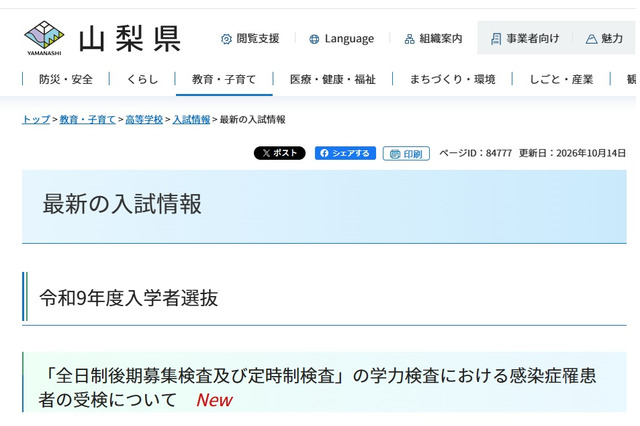This screenshot has height=426, width=640.
Task: Click the globe icon beside Language
Action: 314,39
